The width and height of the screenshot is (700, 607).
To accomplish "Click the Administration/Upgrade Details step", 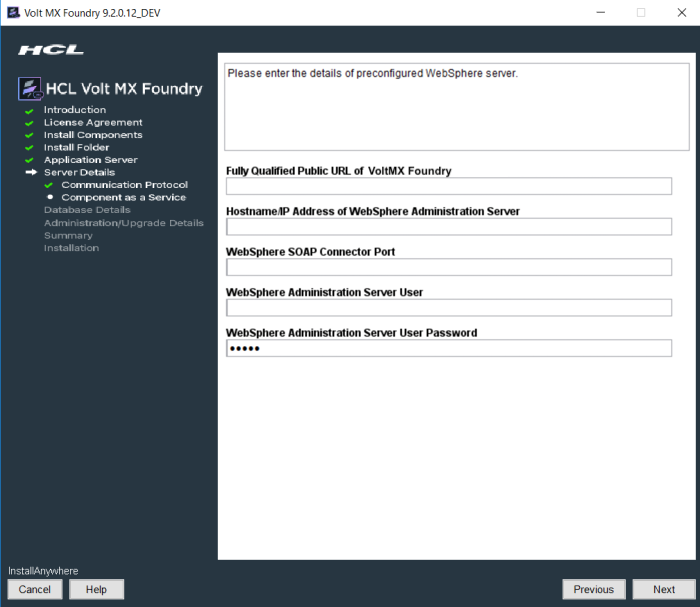I will coord(124,223).
